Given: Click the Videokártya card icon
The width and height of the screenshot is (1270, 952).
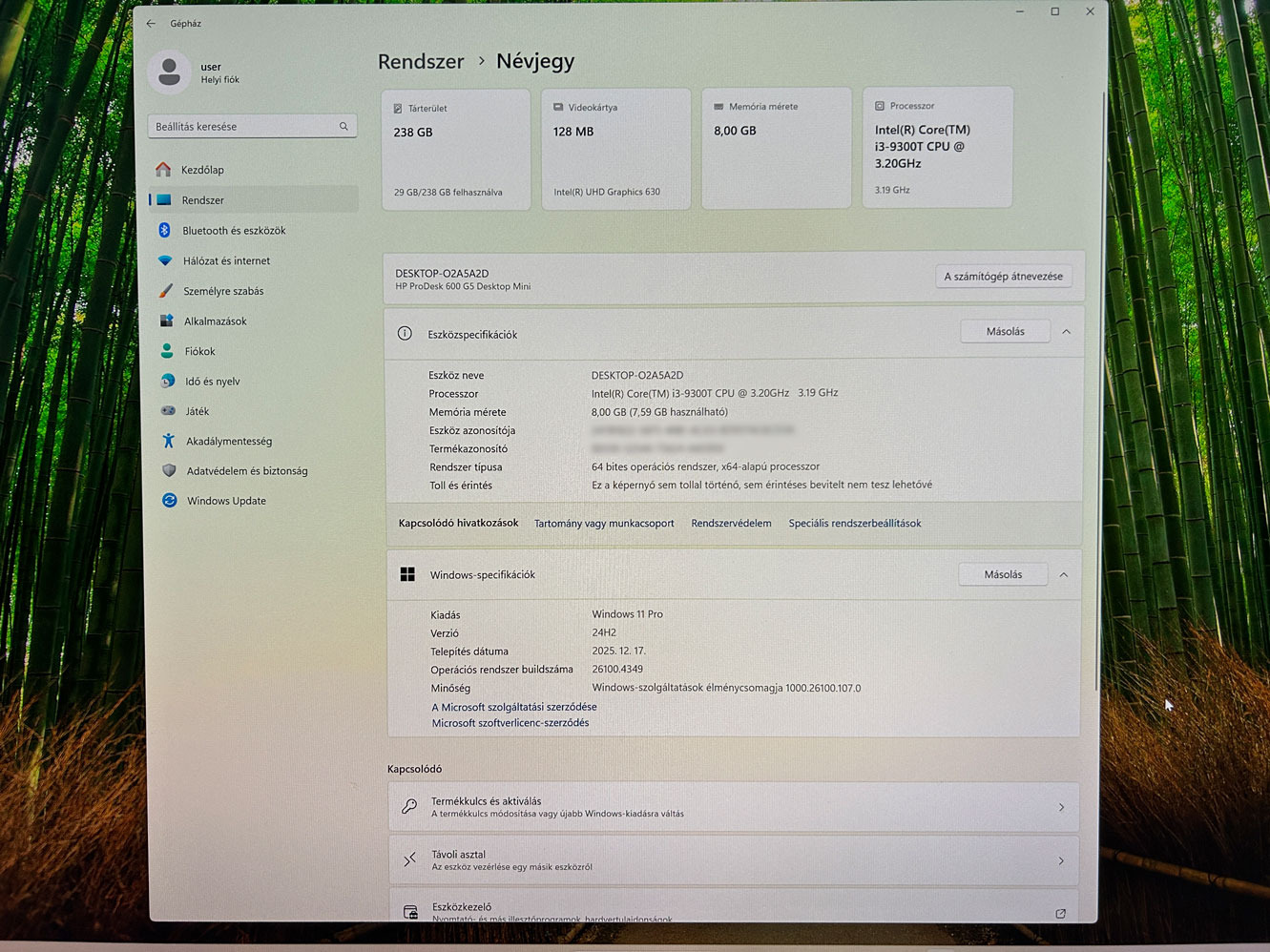Looking at the screenshot, I should tap(558, 107).
